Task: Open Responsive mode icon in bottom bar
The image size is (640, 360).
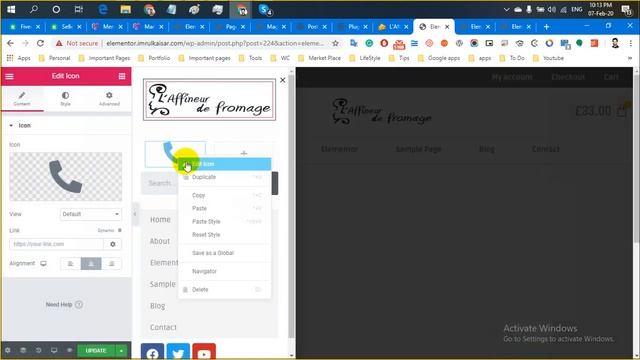Action: [x=54, y=351]
